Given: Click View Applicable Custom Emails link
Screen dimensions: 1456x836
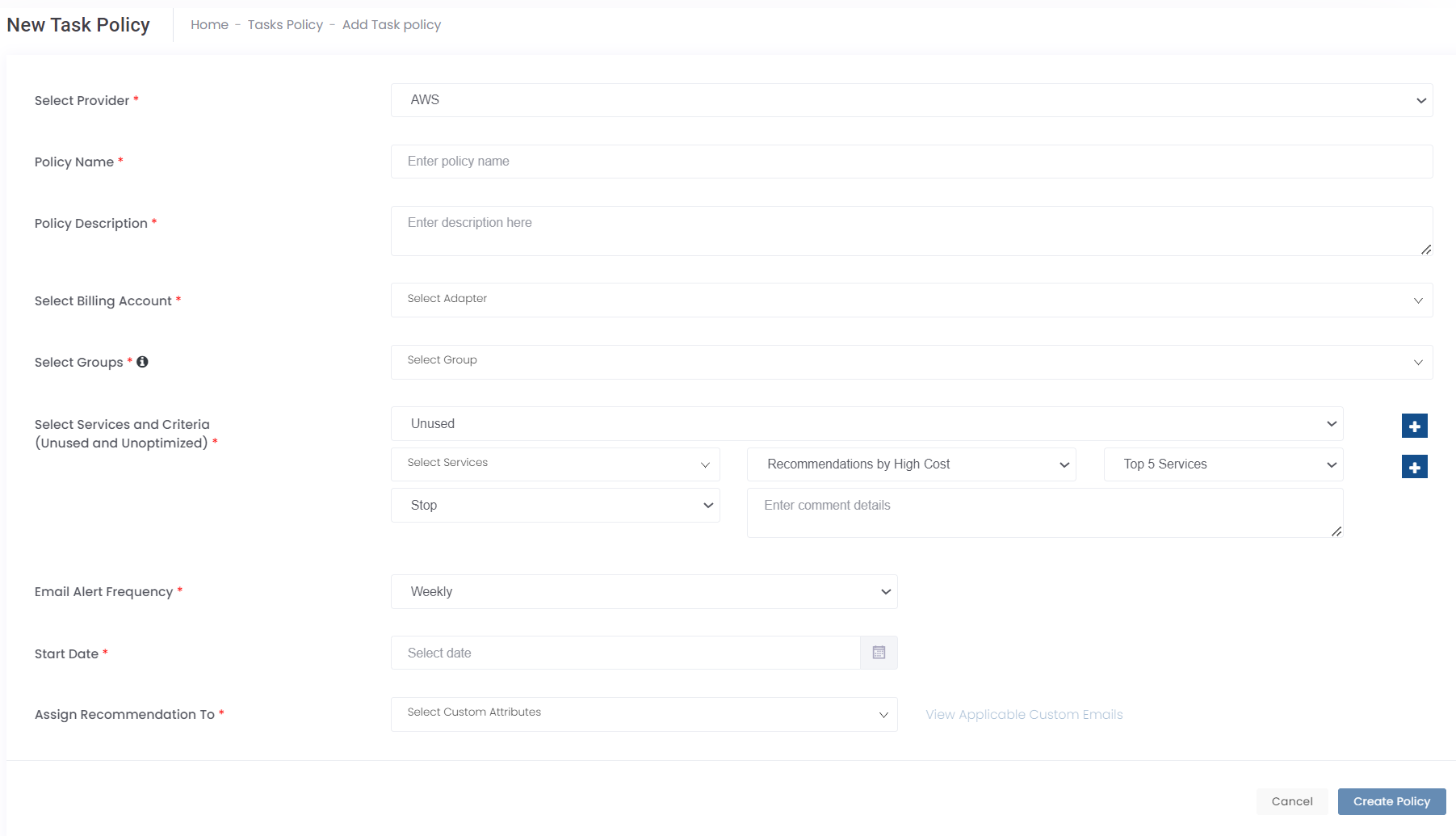Looking at the screenshot, I should [1024, 715].
